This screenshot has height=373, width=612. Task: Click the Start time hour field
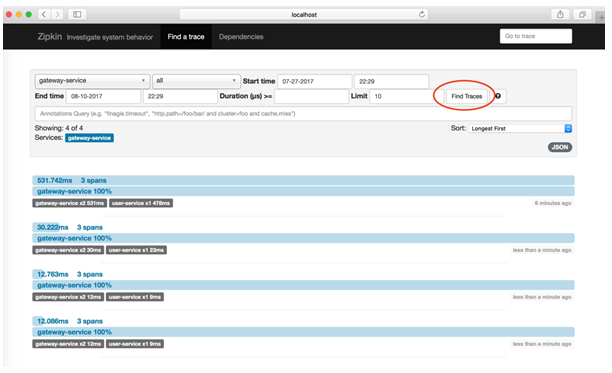[x=391, y=82]
